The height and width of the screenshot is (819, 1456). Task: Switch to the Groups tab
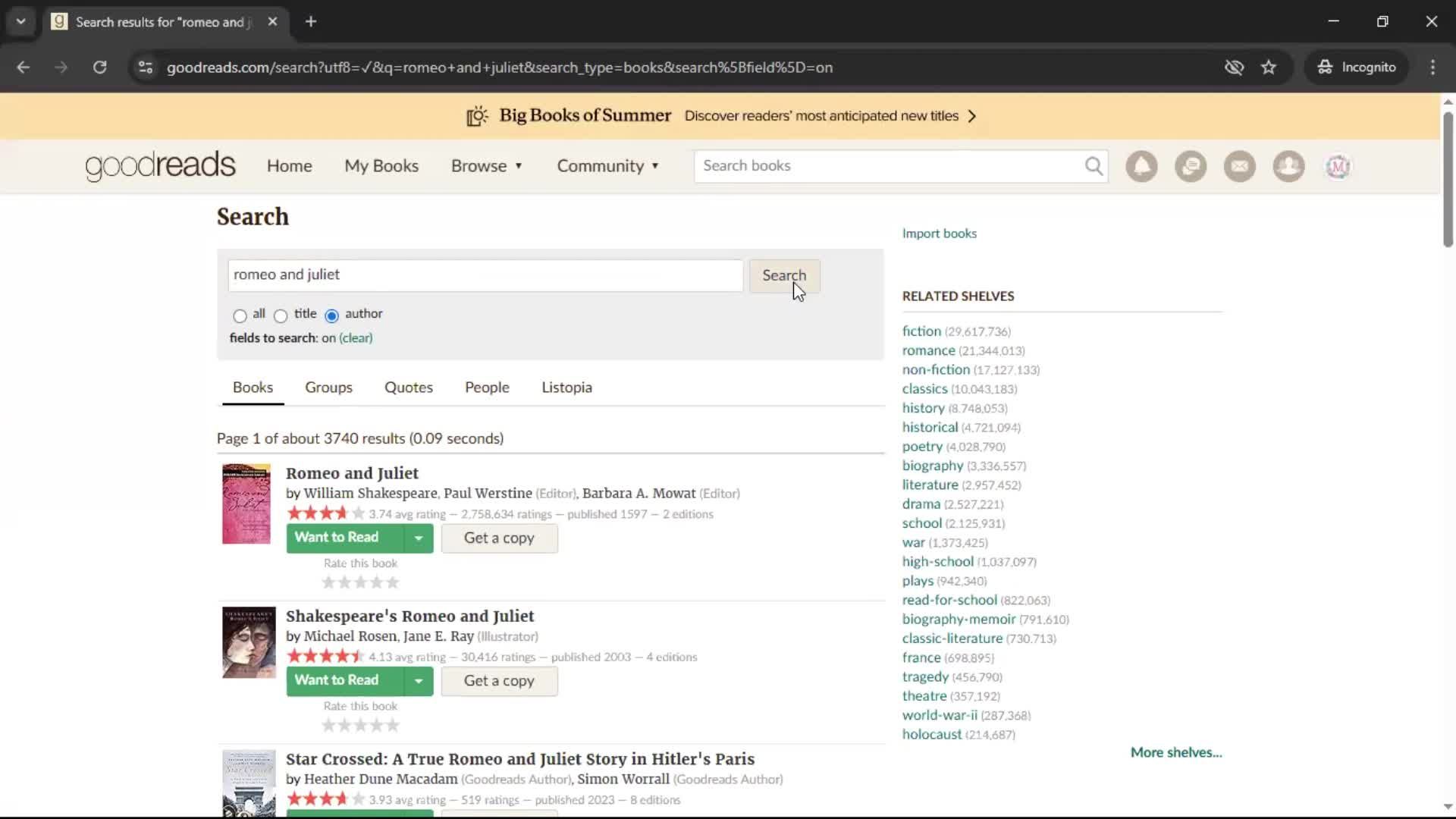328,388
